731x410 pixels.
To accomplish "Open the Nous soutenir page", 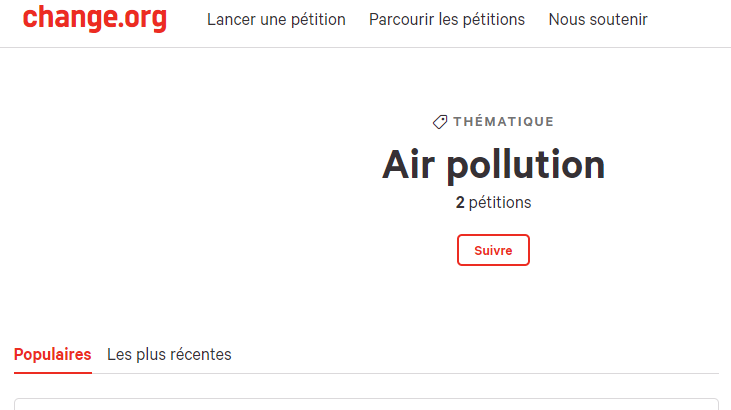I will (x=598, y=20).
